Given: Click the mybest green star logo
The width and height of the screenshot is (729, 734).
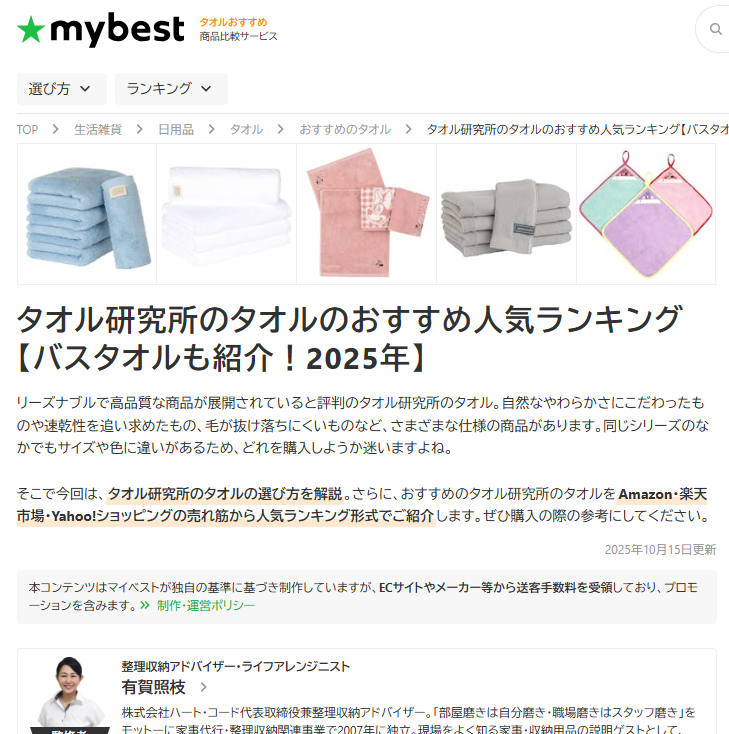Looking at the screenshot, I should pos(31,29).
